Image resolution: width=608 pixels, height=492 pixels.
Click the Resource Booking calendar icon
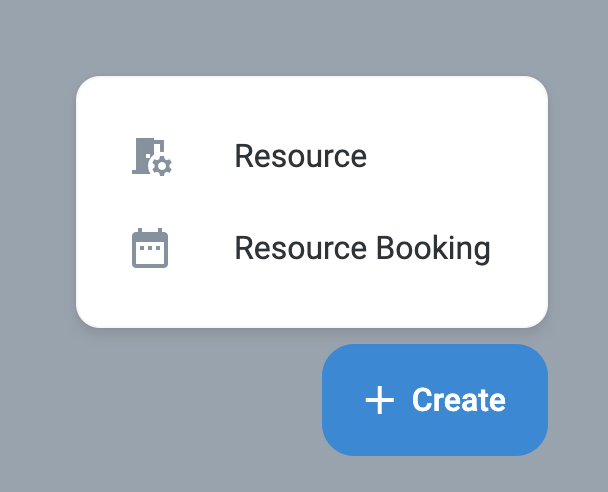[x=150, y=248]
